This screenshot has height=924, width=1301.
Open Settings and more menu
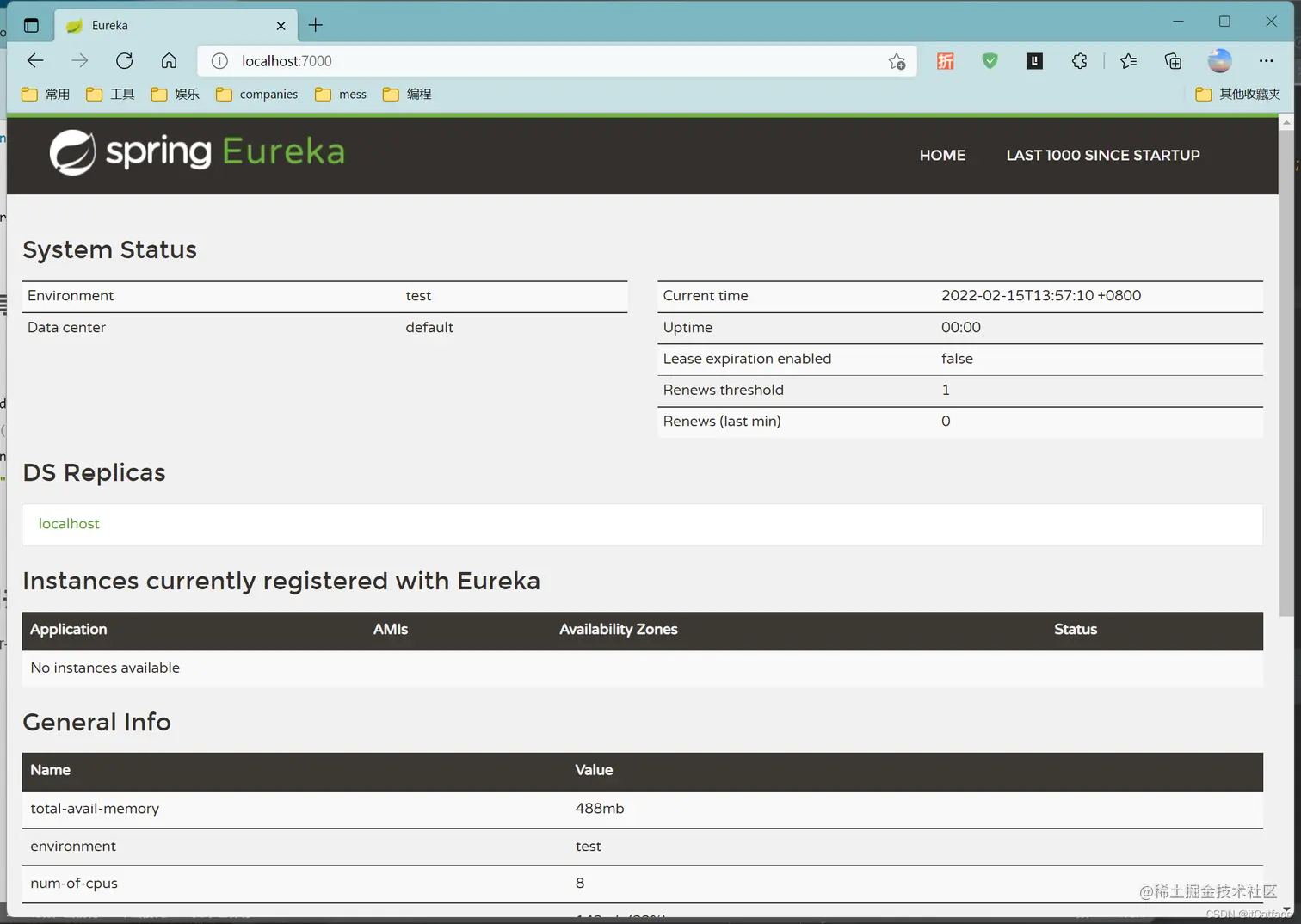click(1266, 61)
